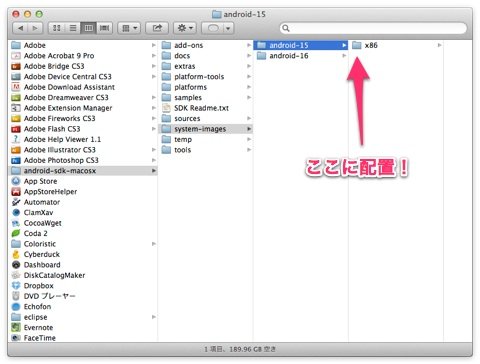Expand the add-ons folder arrow
480x364 pixels.
coord(249,45)
